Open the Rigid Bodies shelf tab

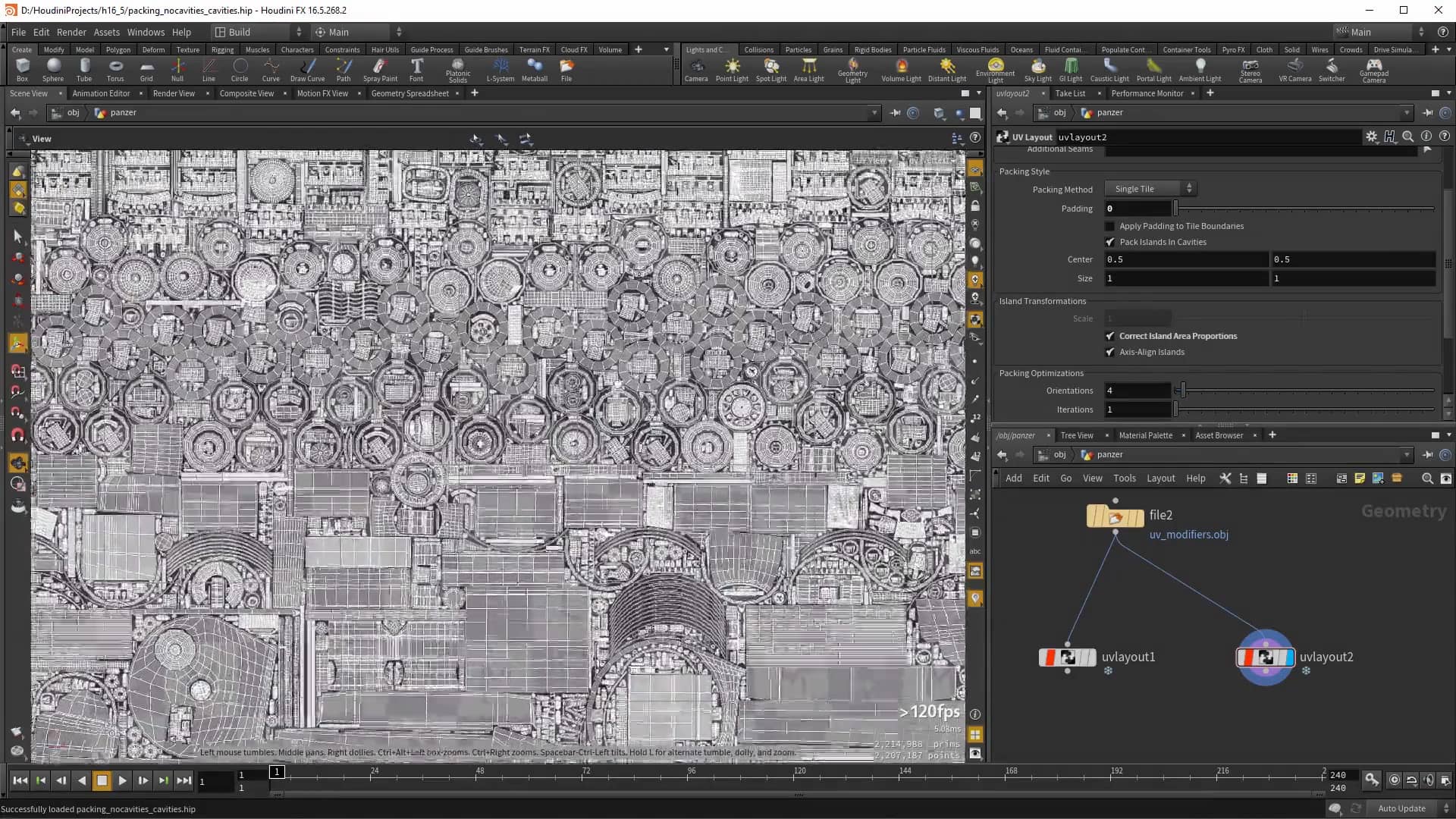point(872,49)
